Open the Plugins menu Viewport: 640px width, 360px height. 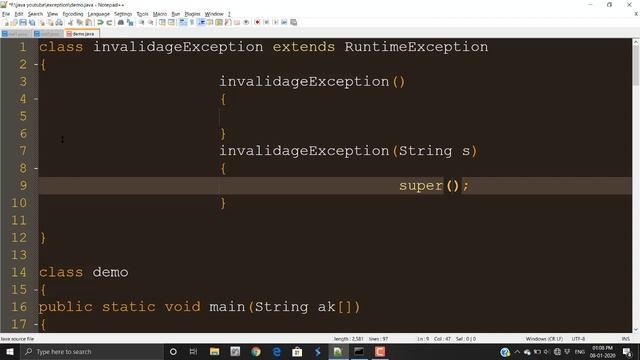[x=192, y=14]
